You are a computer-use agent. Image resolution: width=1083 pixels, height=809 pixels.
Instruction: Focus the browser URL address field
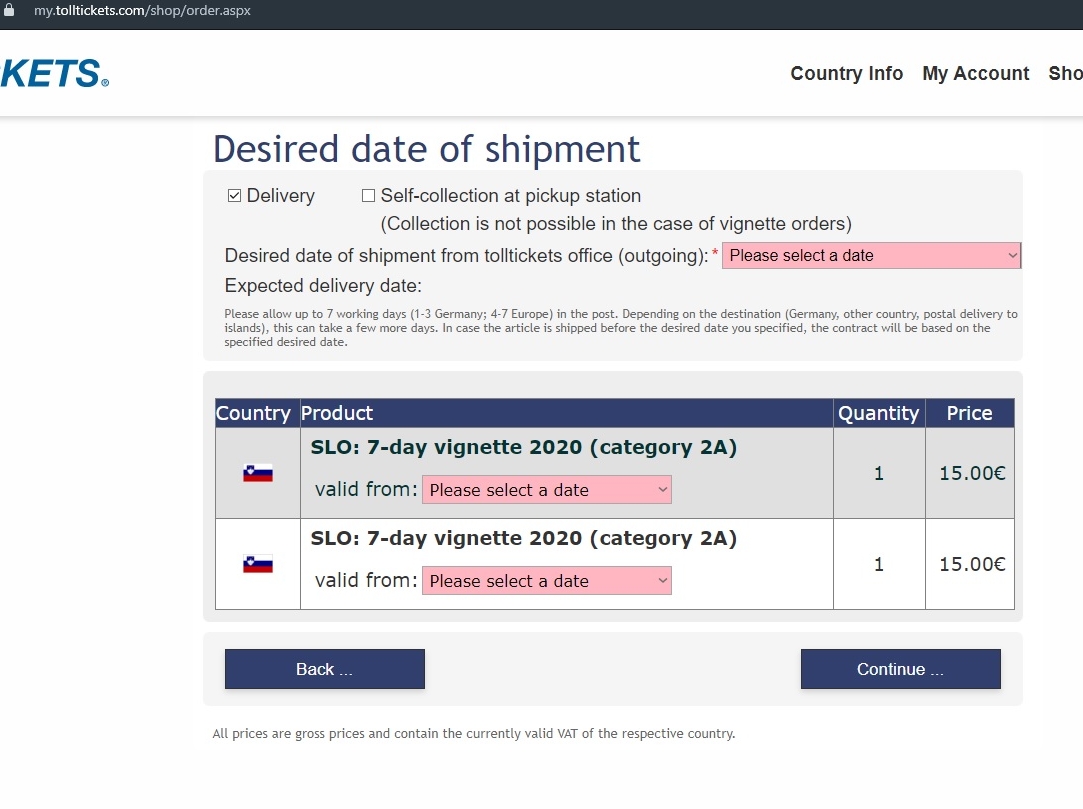142,10
